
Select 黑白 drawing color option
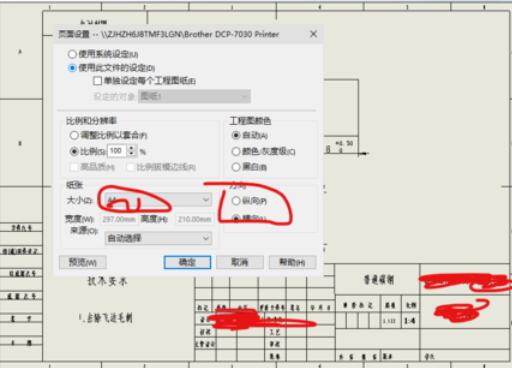(x=236, y=167)
